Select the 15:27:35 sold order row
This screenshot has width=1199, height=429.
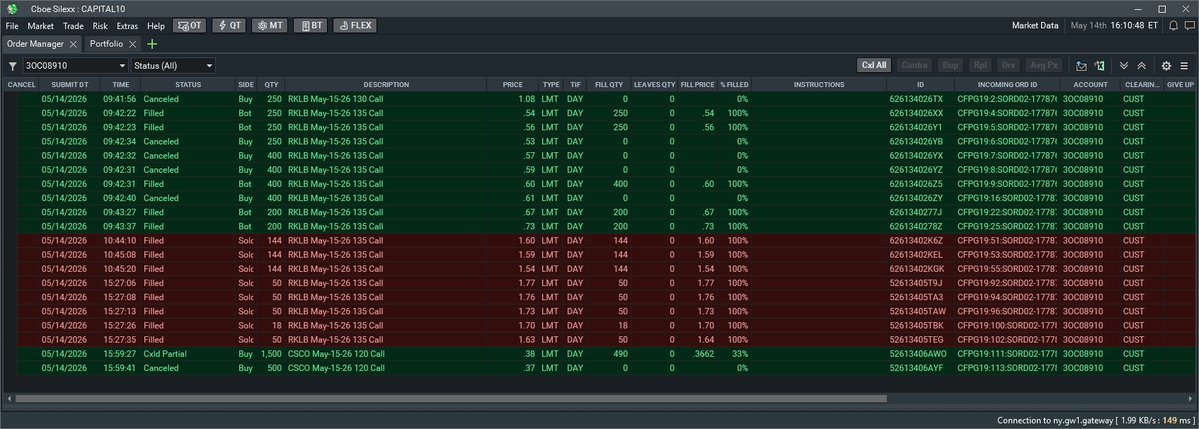600,340
